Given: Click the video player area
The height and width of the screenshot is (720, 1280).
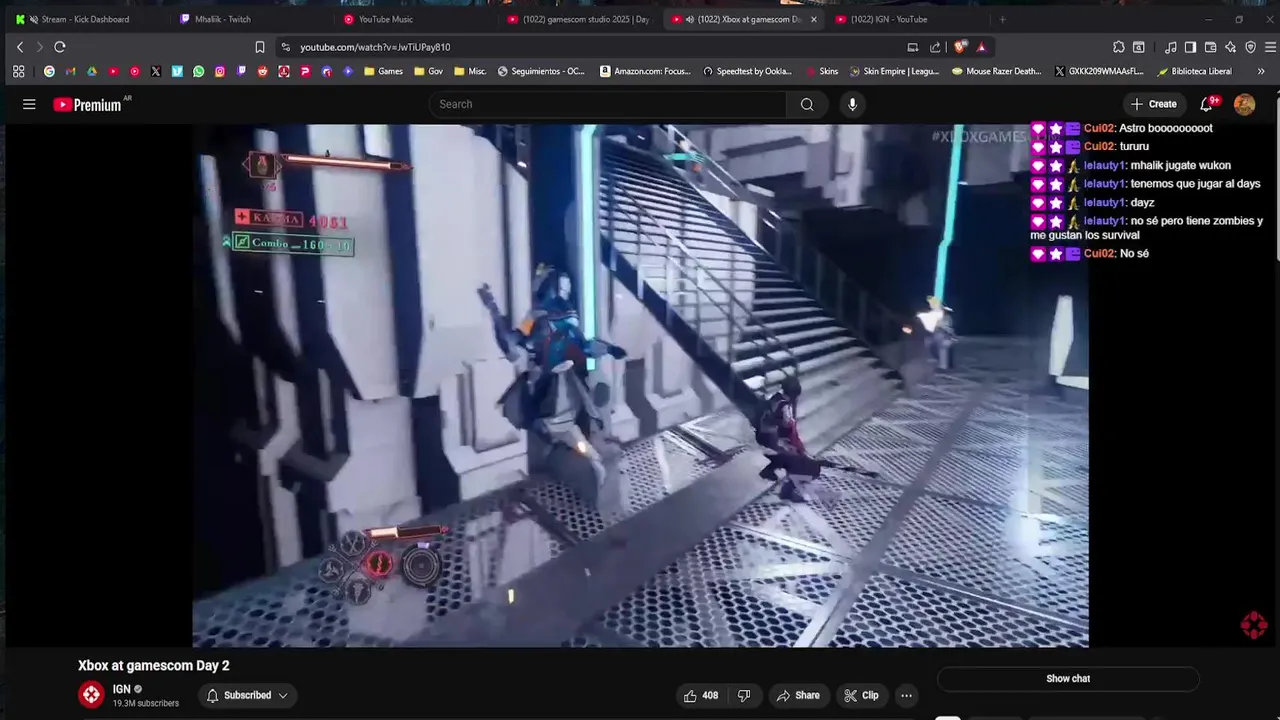Looking at the screenshot, I should click(x=640, y=385).
